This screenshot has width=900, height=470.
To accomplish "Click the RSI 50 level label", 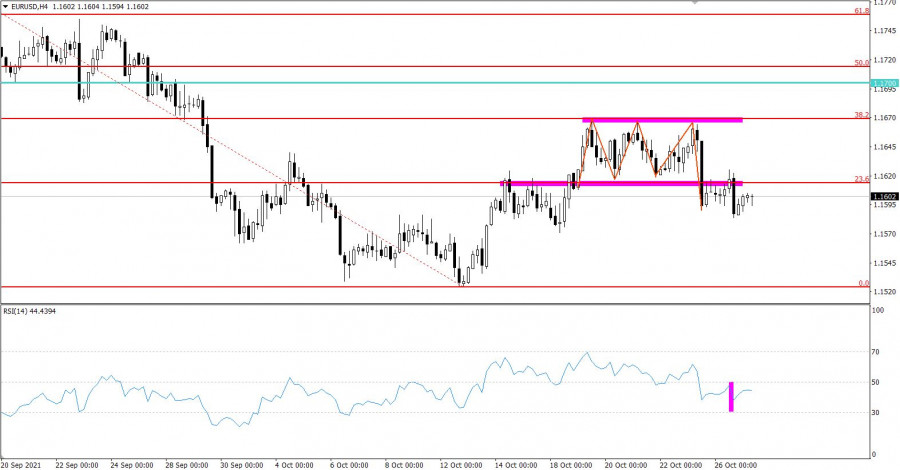I will pos(876,382).
